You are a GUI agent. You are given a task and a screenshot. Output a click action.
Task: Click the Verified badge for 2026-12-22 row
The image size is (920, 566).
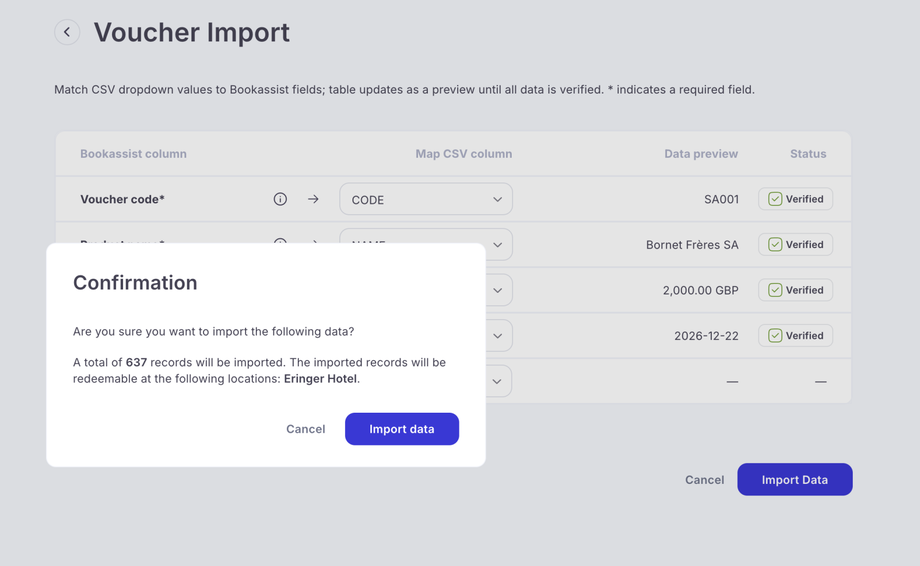pos(795,336)
